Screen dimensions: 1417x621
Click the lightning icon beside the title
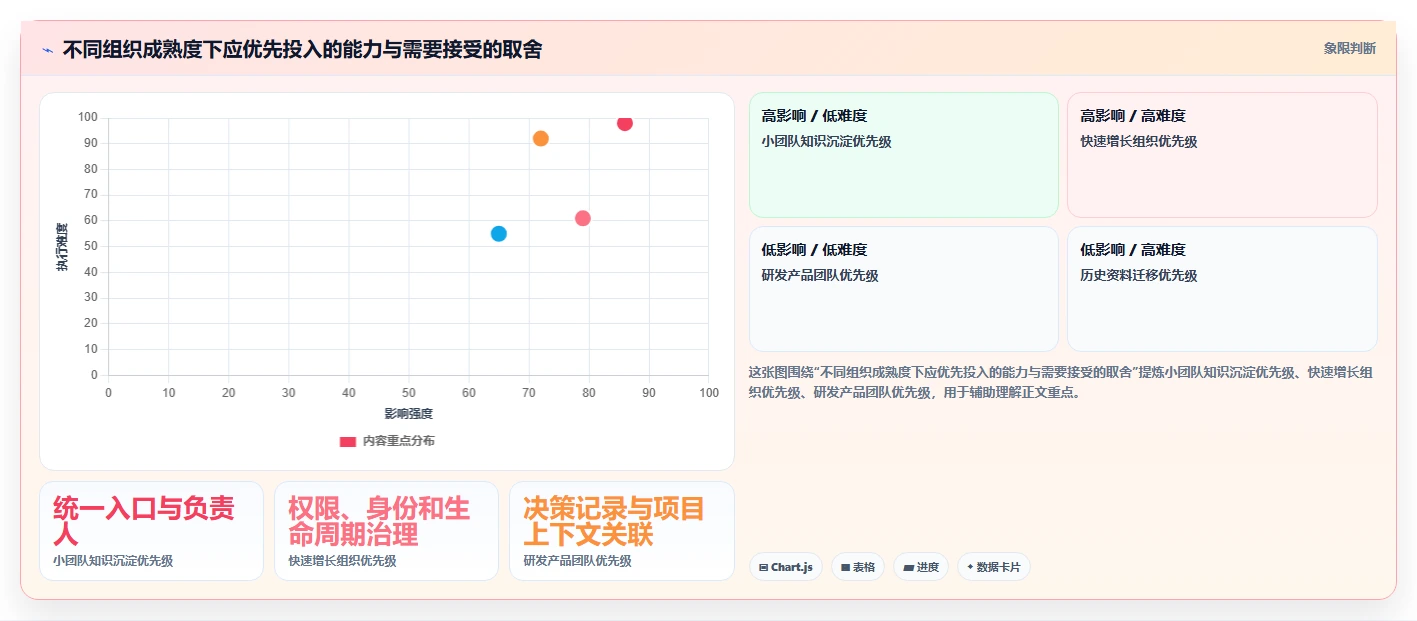[x=47, y=50]
